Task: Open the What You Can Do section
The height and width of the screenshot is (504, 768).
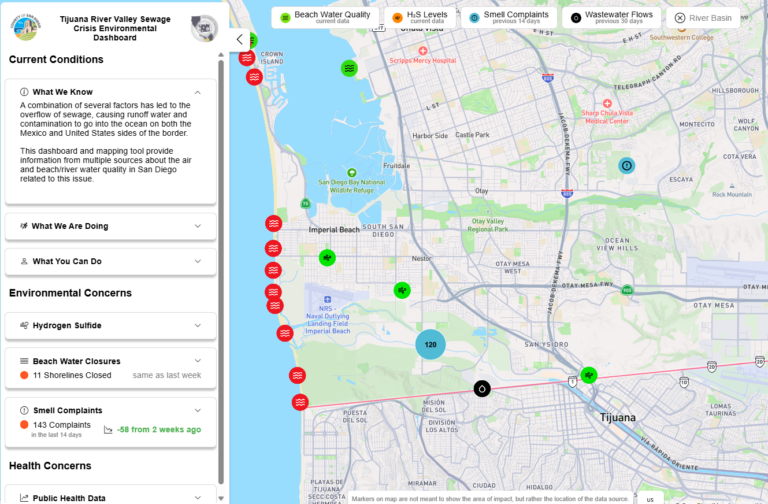Action: point(111,262)
